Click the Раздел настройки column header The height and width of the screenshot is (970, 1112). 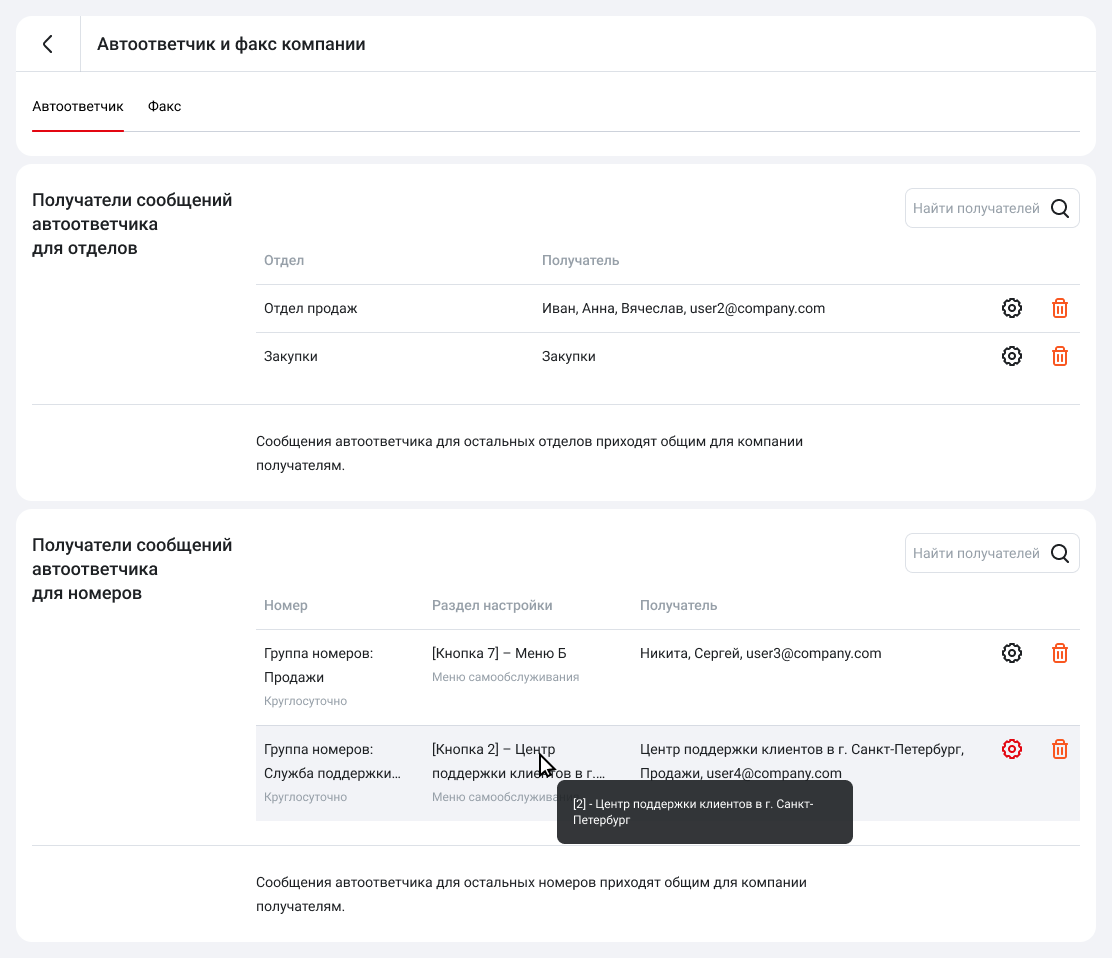point(492,605)
